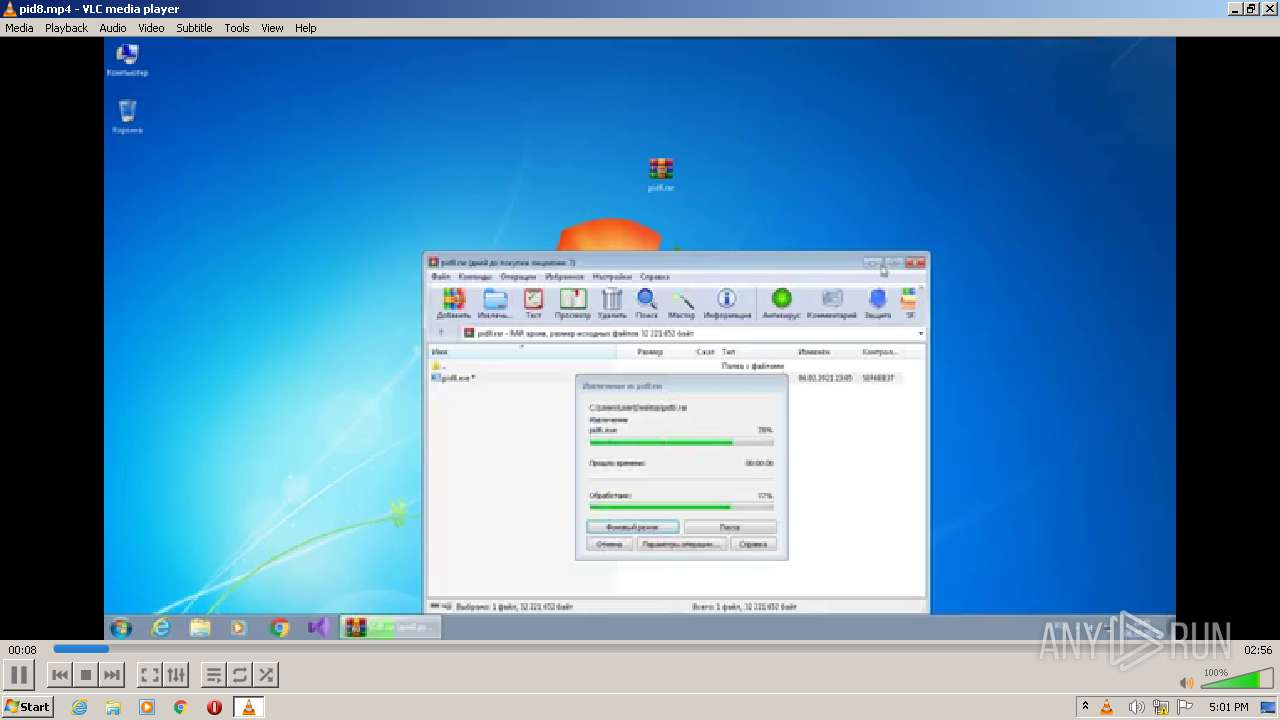Screen dimensions: 1280x720
Task: Open the VLC View menu
Action: [272, 28]
